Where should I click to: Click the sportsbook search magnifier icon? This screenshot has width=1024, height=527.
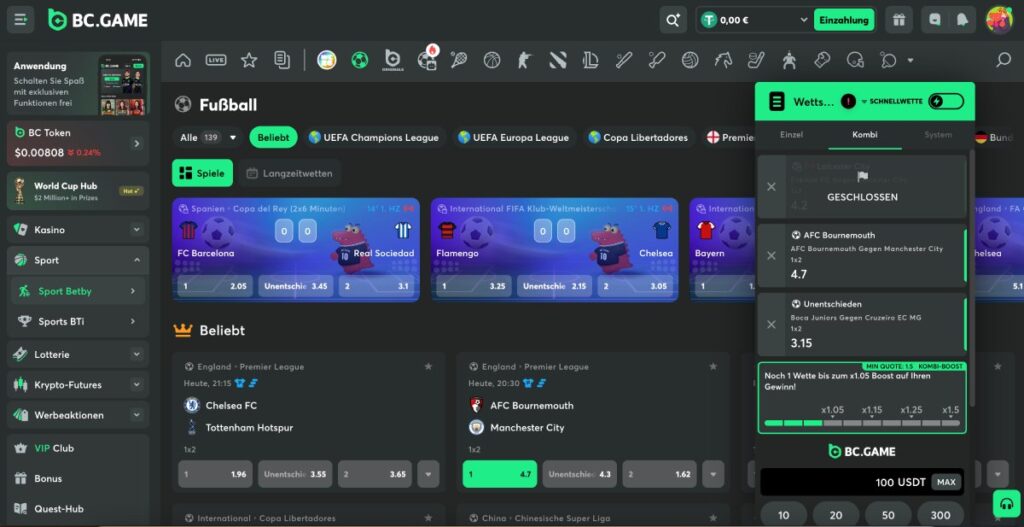click(x=1003, y=60)
